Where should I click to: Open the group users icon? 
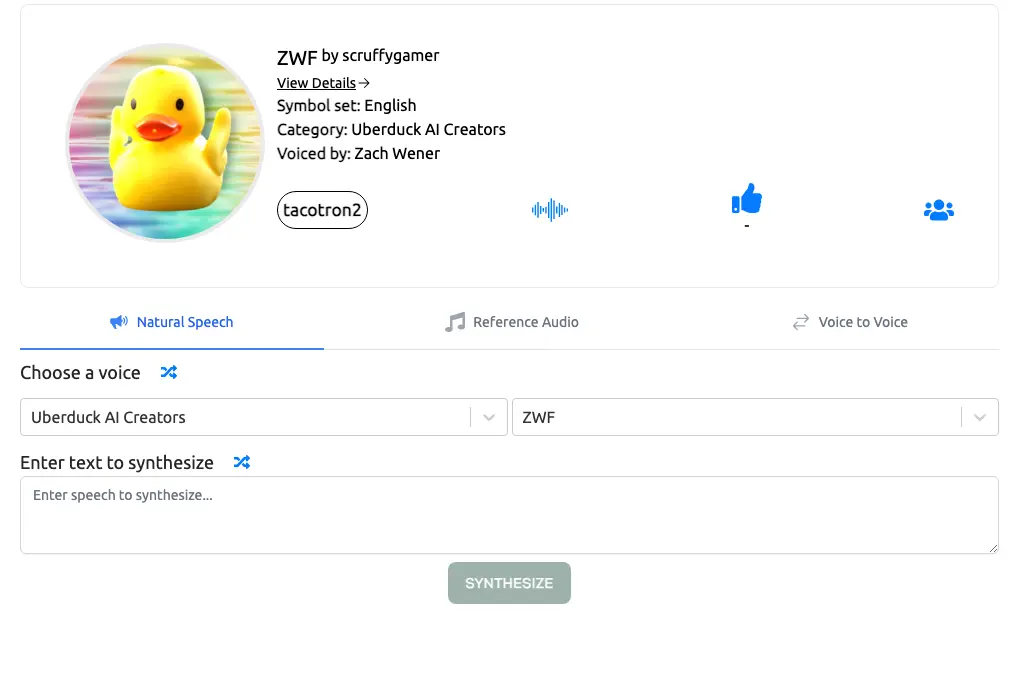tap(939, 210)
